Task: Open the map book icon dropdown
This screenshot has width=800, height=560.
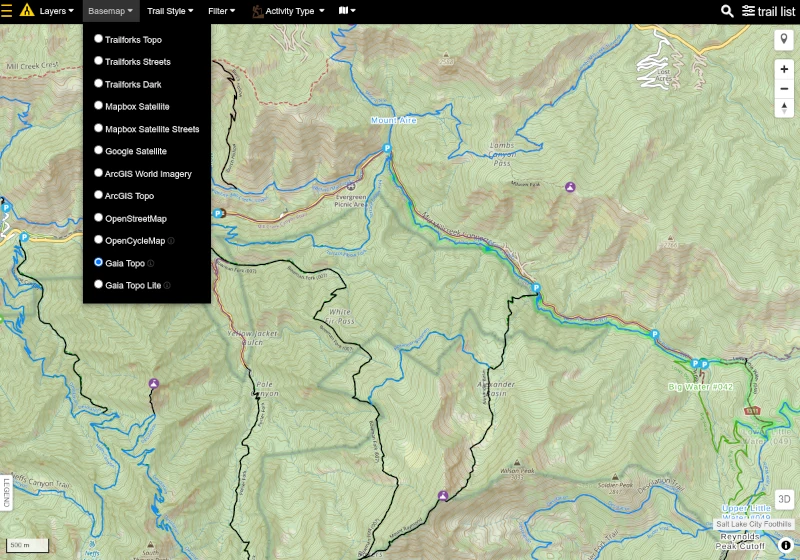Action: 347,10
